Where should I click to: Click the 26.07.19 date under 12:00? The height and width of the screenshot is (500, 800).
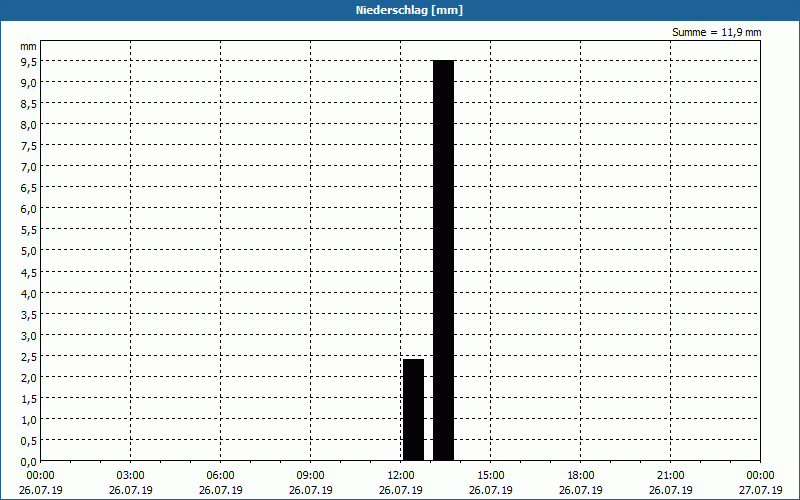(401, 490)
